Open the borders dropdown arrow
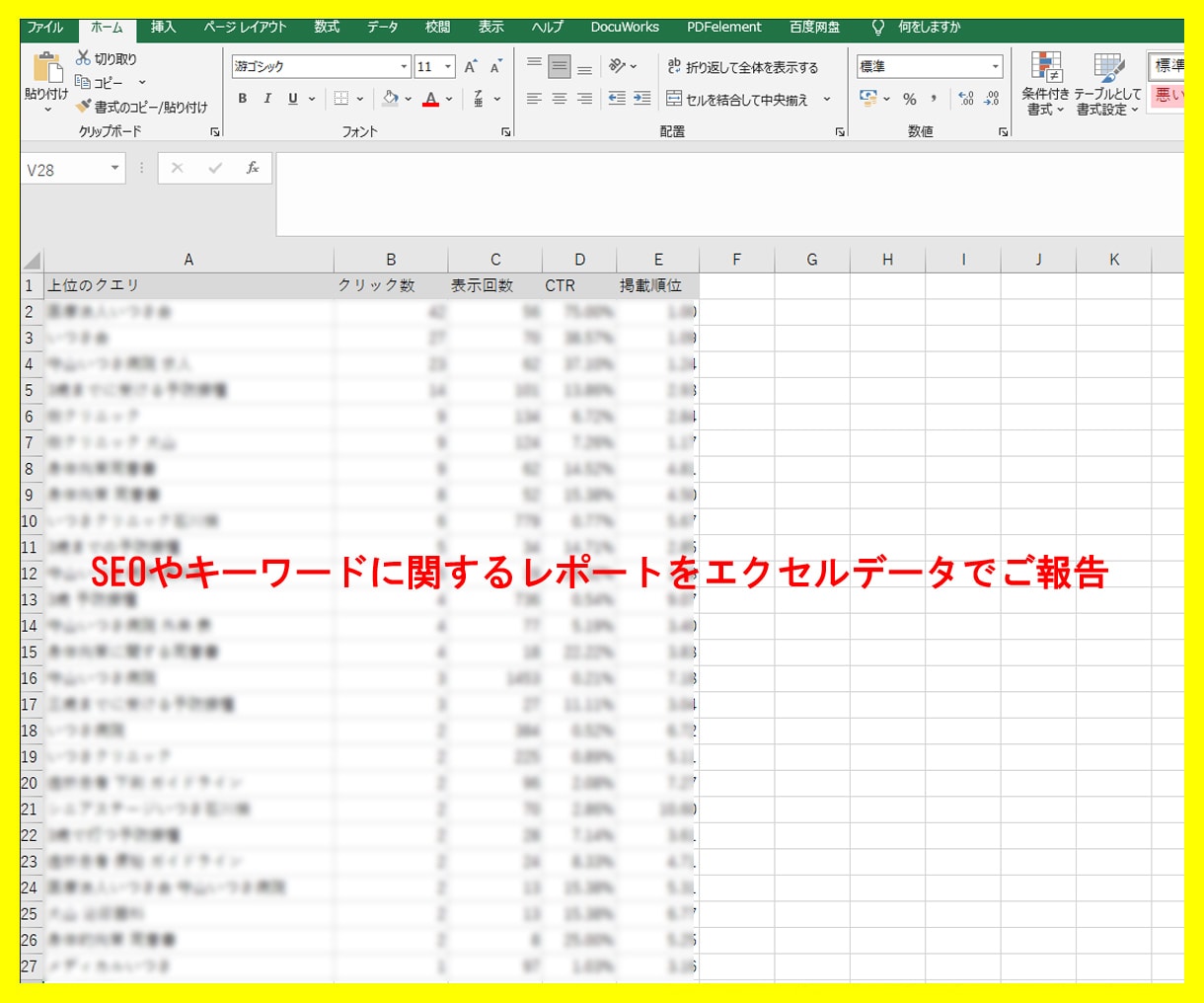The height and width of the screenshot is (1003, 1204). pyautogui.click(x=360, y=99)
